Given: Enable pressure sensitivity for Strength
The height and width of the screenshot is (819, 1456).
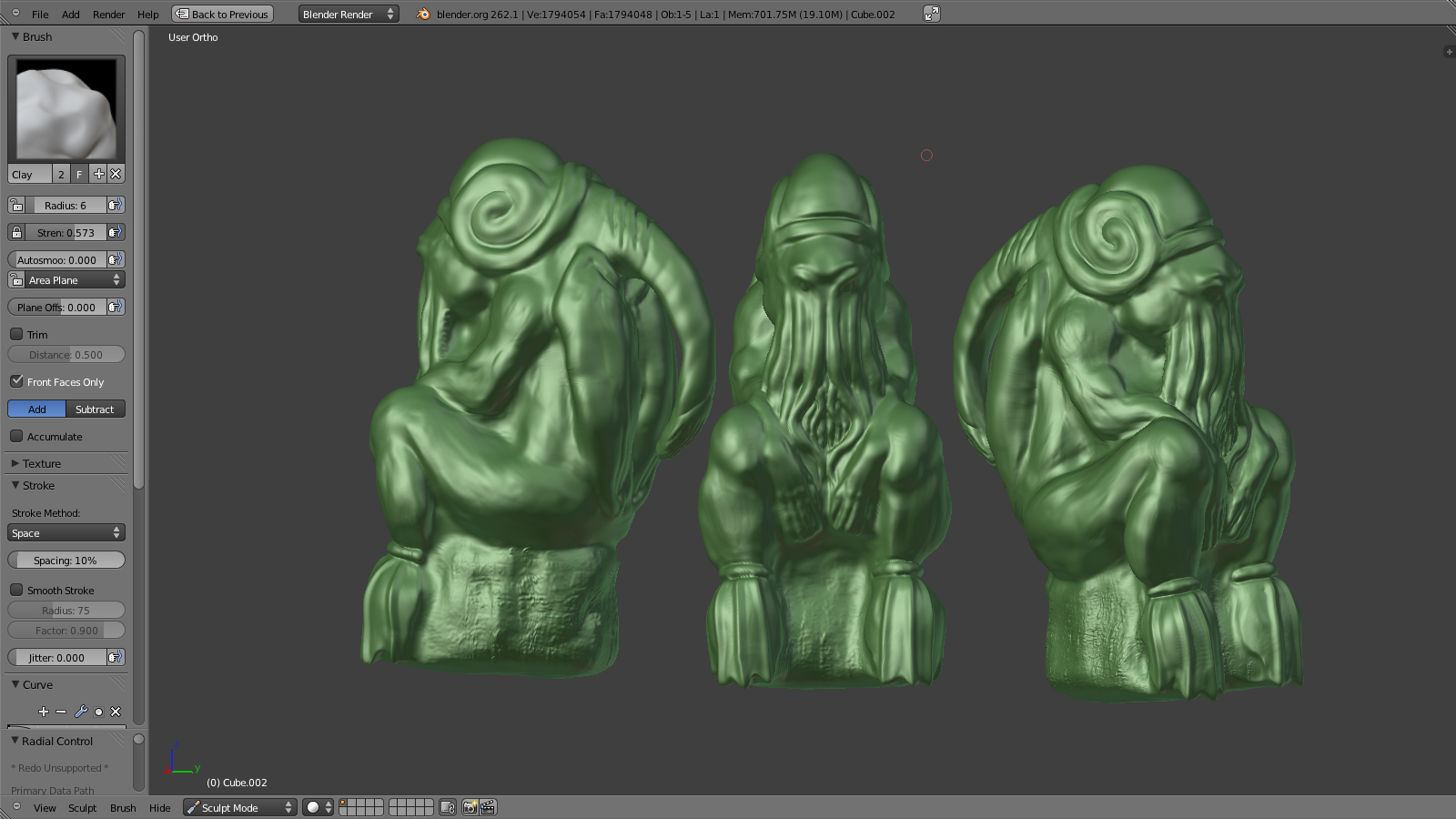Looking at the screenshot, I should [115, 233].
